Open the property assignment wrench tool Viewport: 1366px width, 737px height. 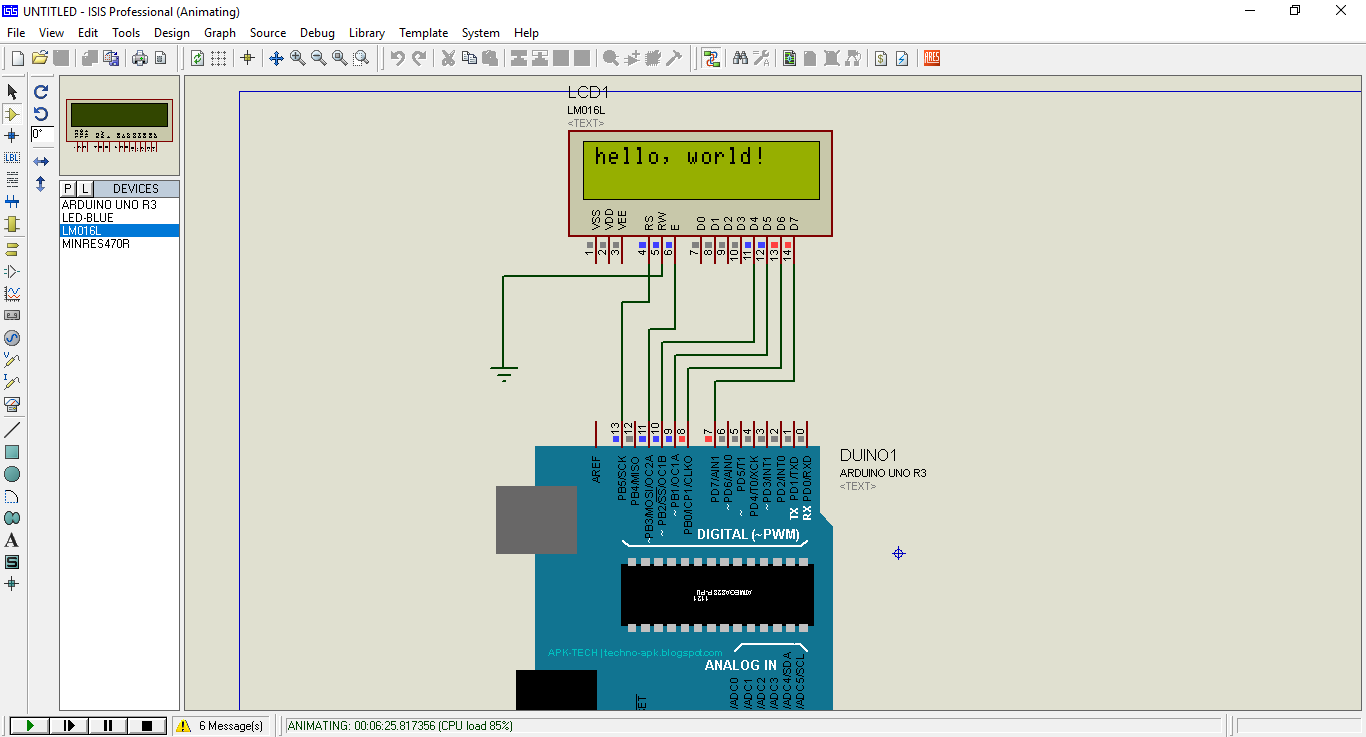click(761, 58)
